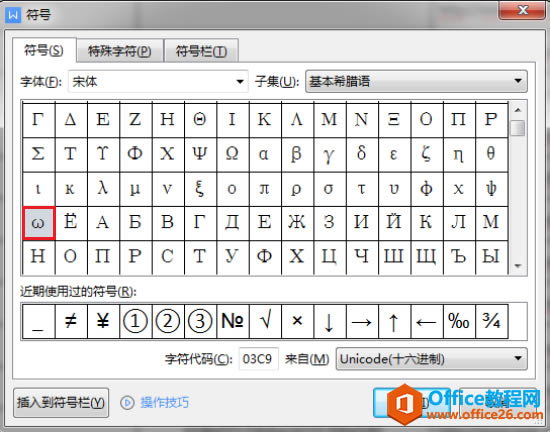Click the 插入到符号栏(Y) button

pyautogui.click(x=61, y=403)
